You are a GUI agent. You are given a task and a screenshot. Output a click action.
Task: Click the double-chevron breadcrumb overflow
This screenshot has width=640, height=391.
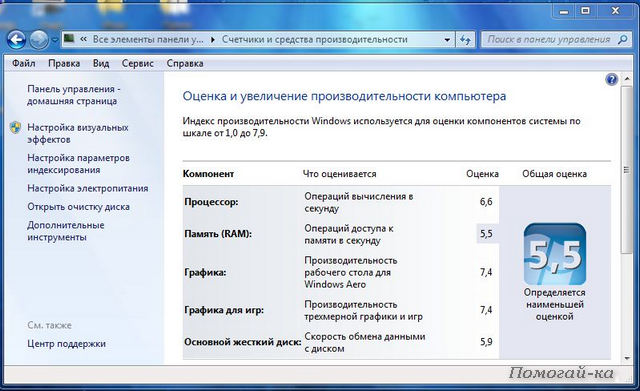(x=84, y=39)
